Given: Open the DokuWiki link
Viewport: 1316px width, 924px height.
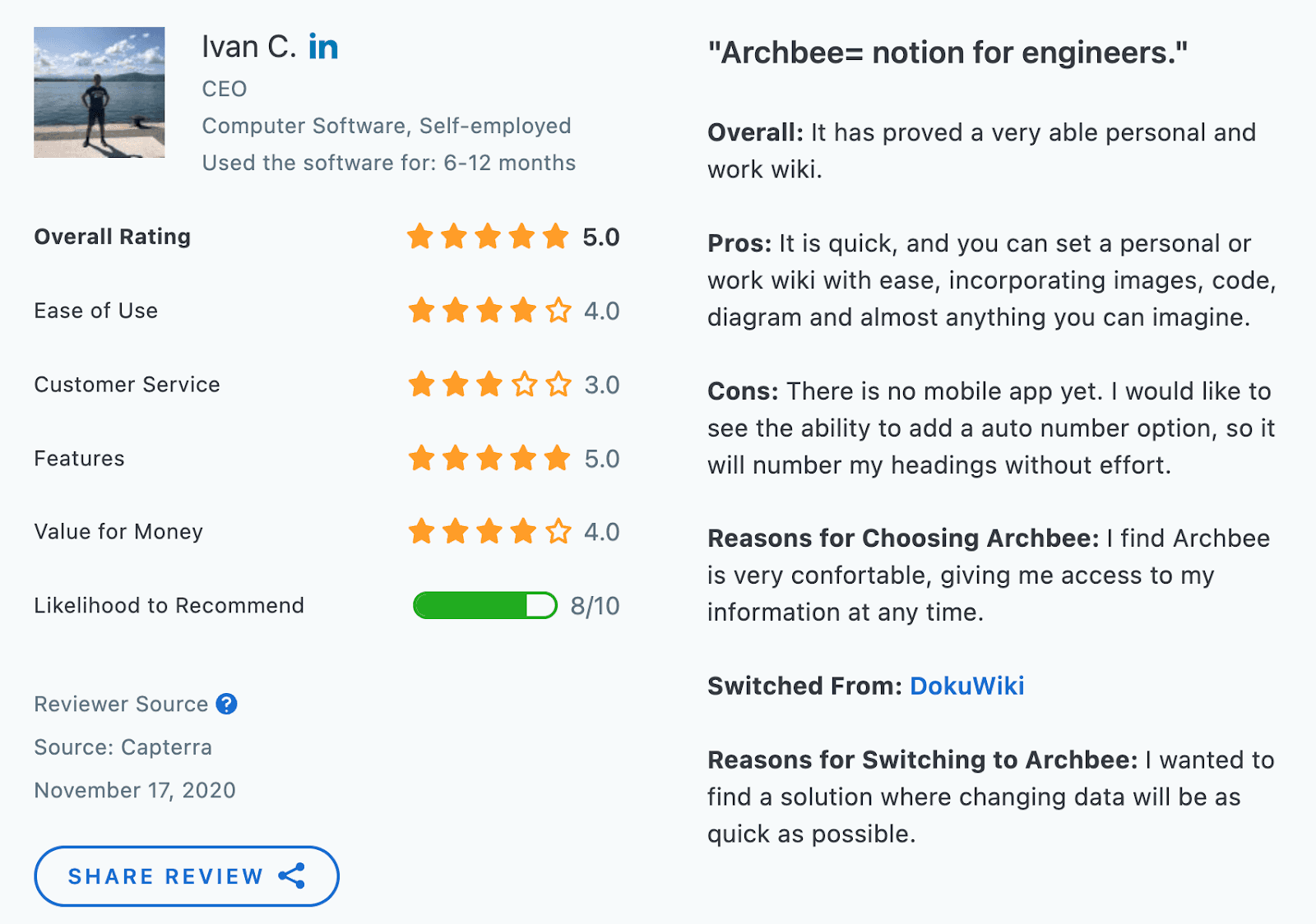Looking at the screenshot, I should [x=966, y=686].
